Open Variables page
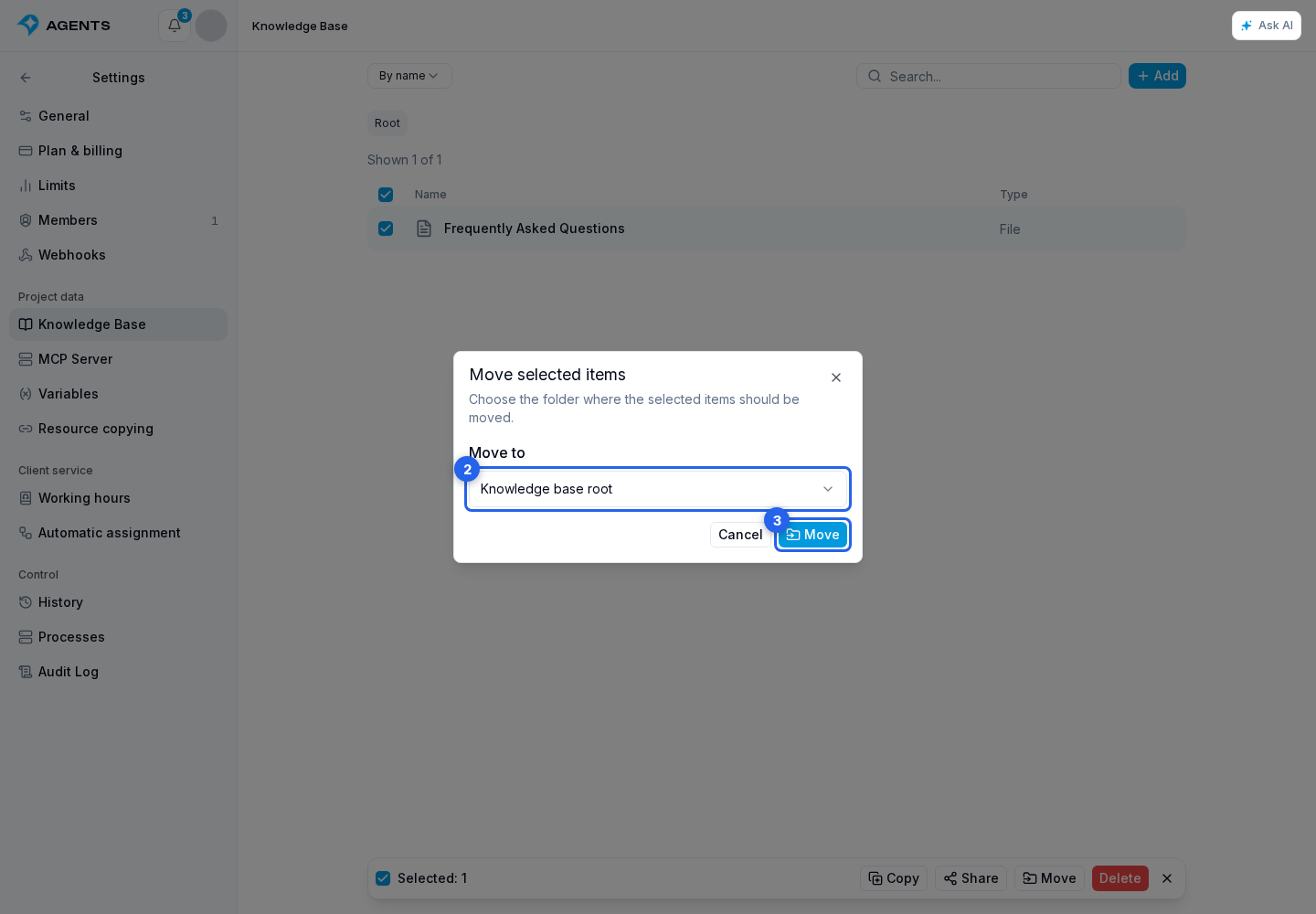 (119, 394)
